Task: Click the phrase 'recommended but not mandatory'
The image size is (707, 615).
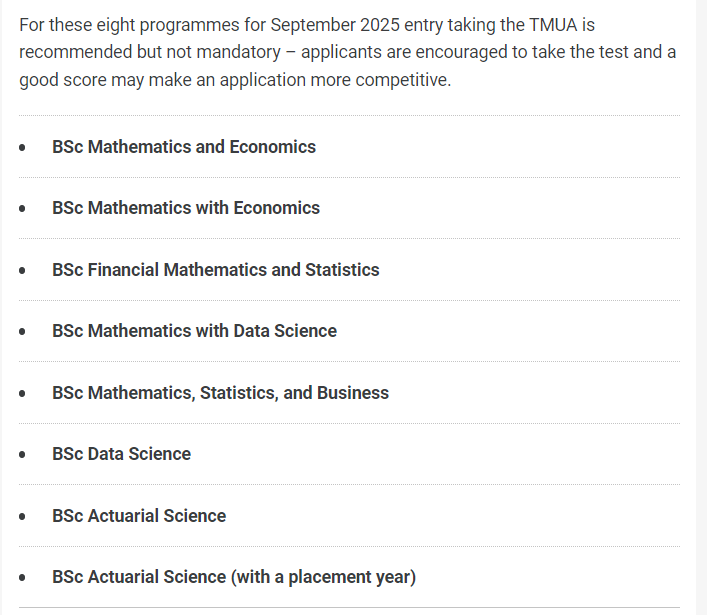Action: point(150,52)
